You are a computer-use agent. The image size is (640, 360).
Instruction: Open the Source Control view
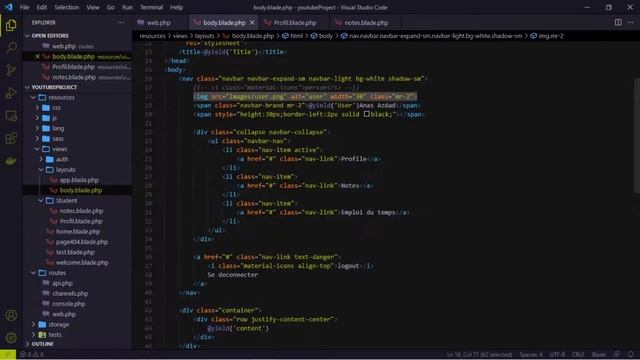11,70
